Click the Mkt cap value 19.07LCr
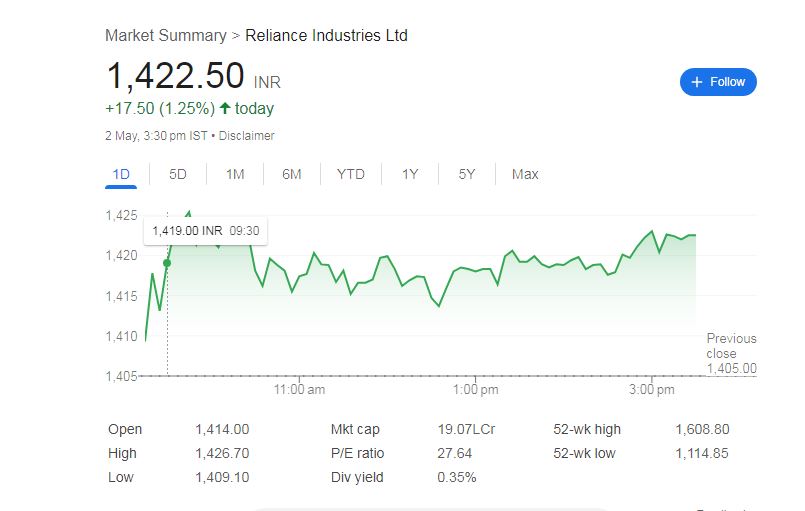805x511 pixels. [x=466, y=429]
